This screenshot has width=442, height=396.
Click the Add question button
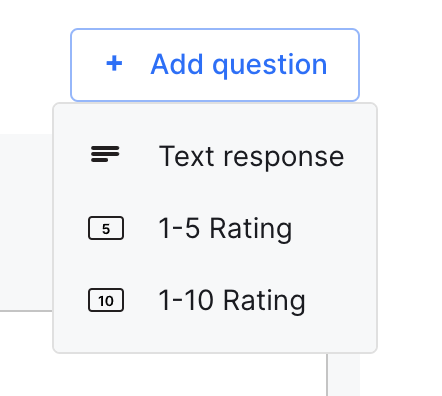(215, 65)
